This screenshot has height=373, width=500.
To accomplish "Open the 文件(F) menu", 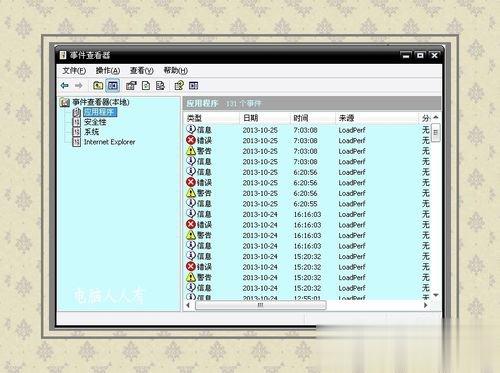I will (74, 71).
